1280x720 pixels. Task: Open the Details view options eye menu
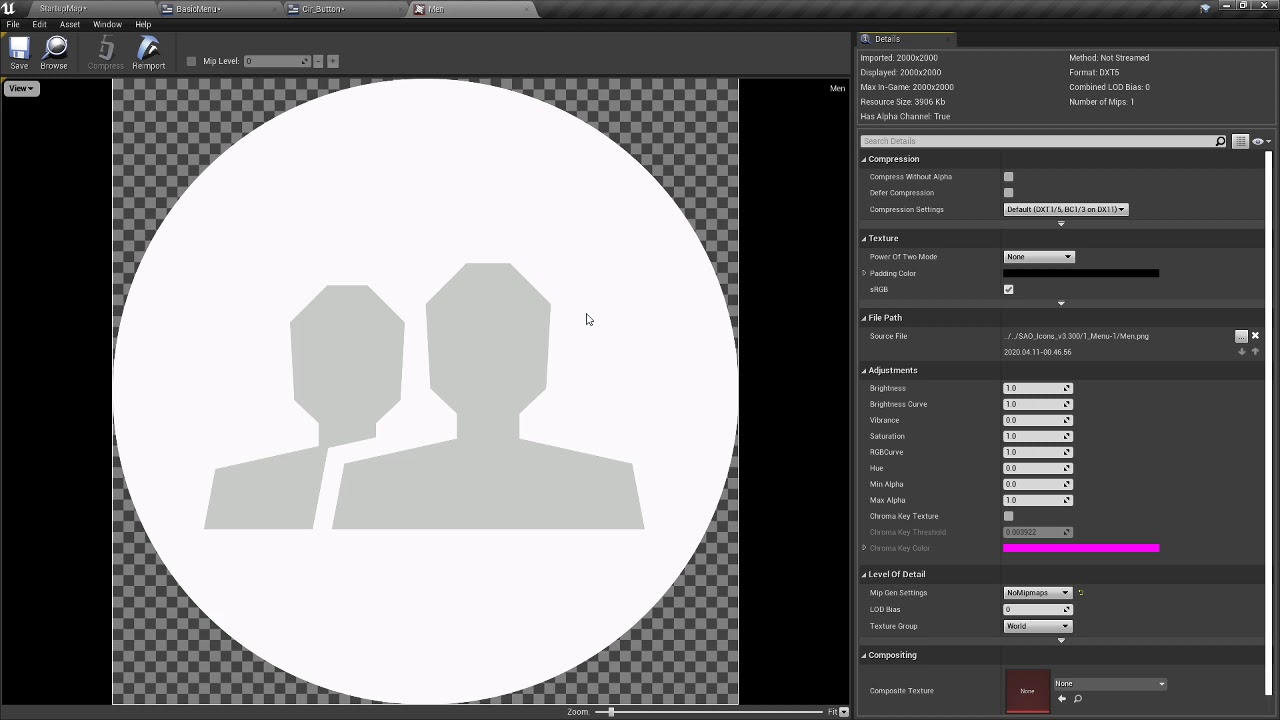pos(1260,141)
